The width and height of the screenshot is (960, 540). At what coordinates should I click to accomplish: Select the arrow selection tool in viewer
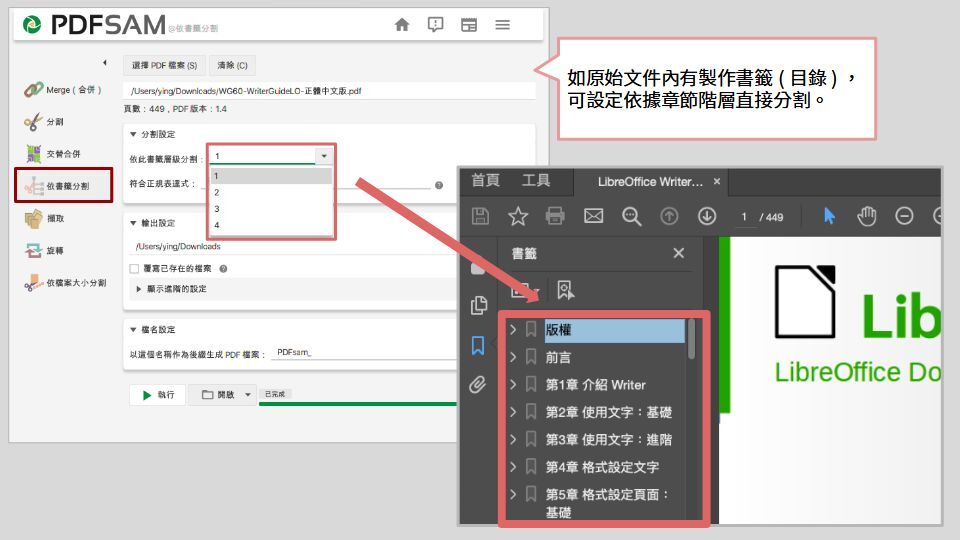tap(829, 216)
